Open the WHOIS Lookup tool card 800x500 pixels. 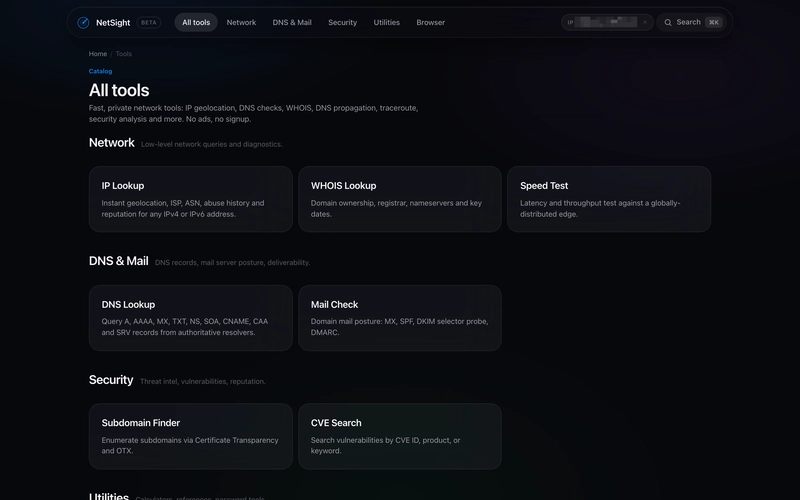click(x=399, y=199)
